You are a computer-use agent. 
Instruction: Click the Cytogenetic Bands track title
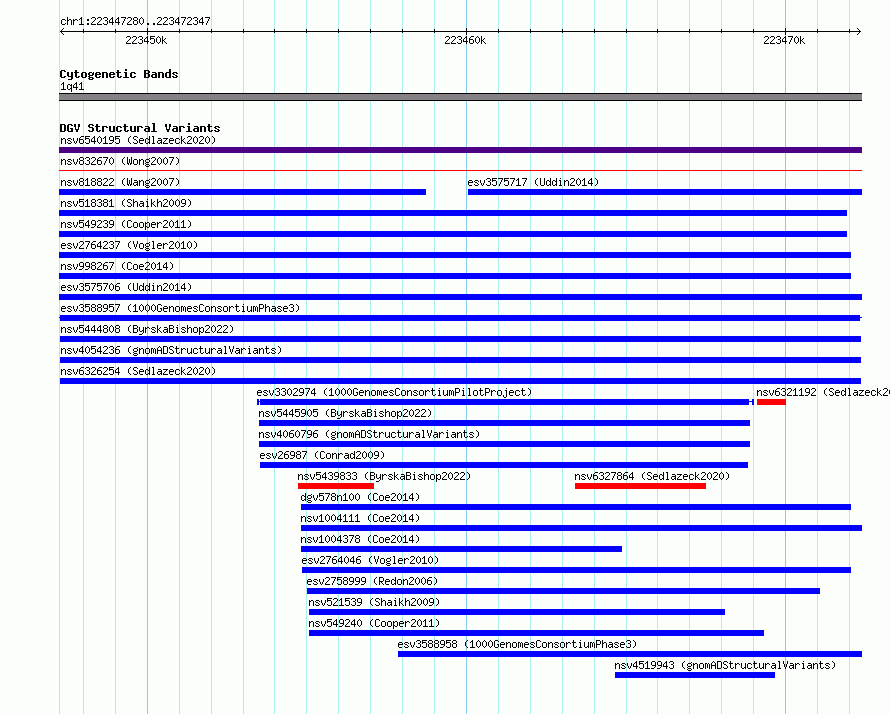pyautogui.click(x=119, y=74)
